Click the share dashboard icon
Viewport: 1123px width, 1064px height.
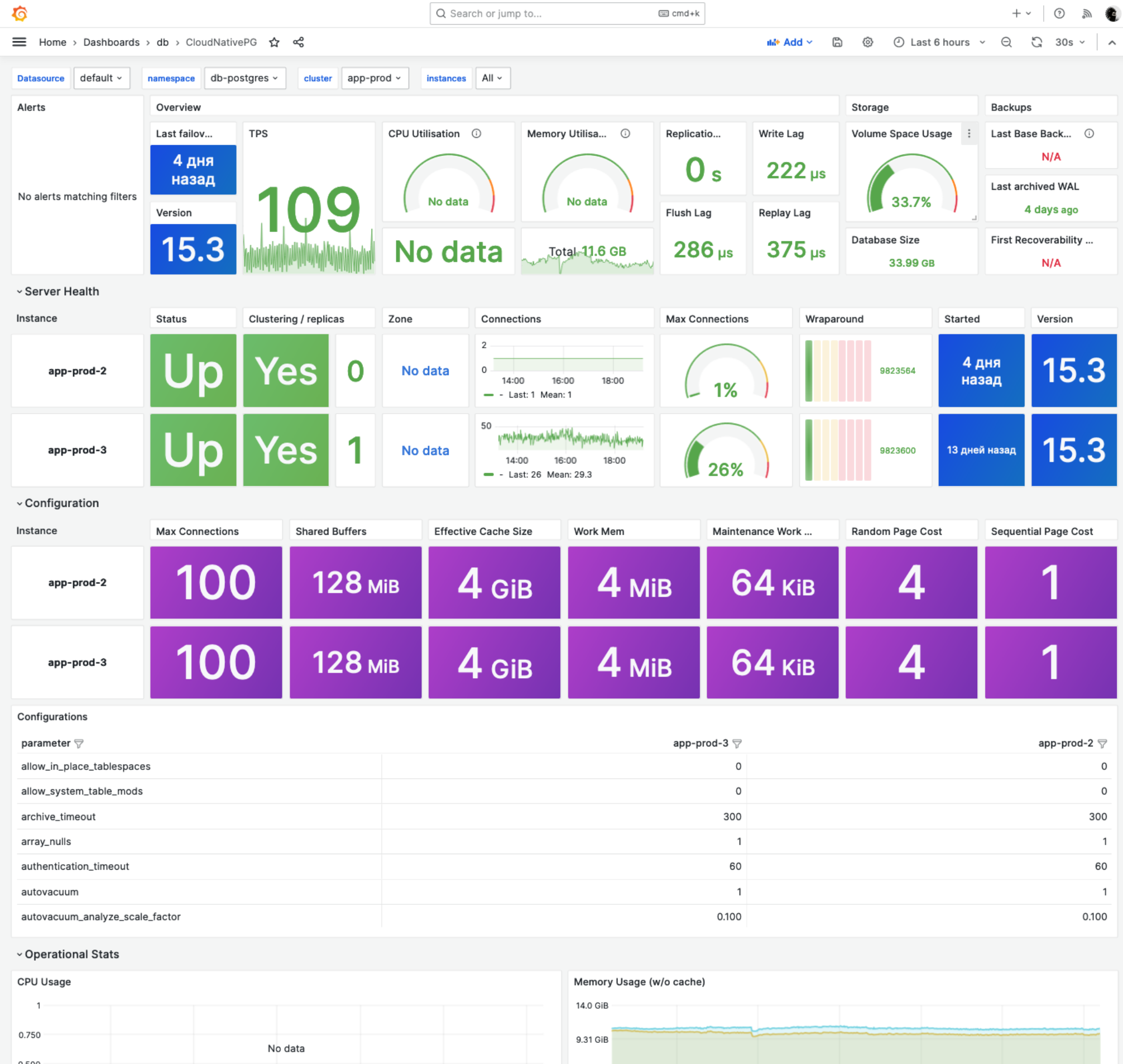click(x=299, y=42)
